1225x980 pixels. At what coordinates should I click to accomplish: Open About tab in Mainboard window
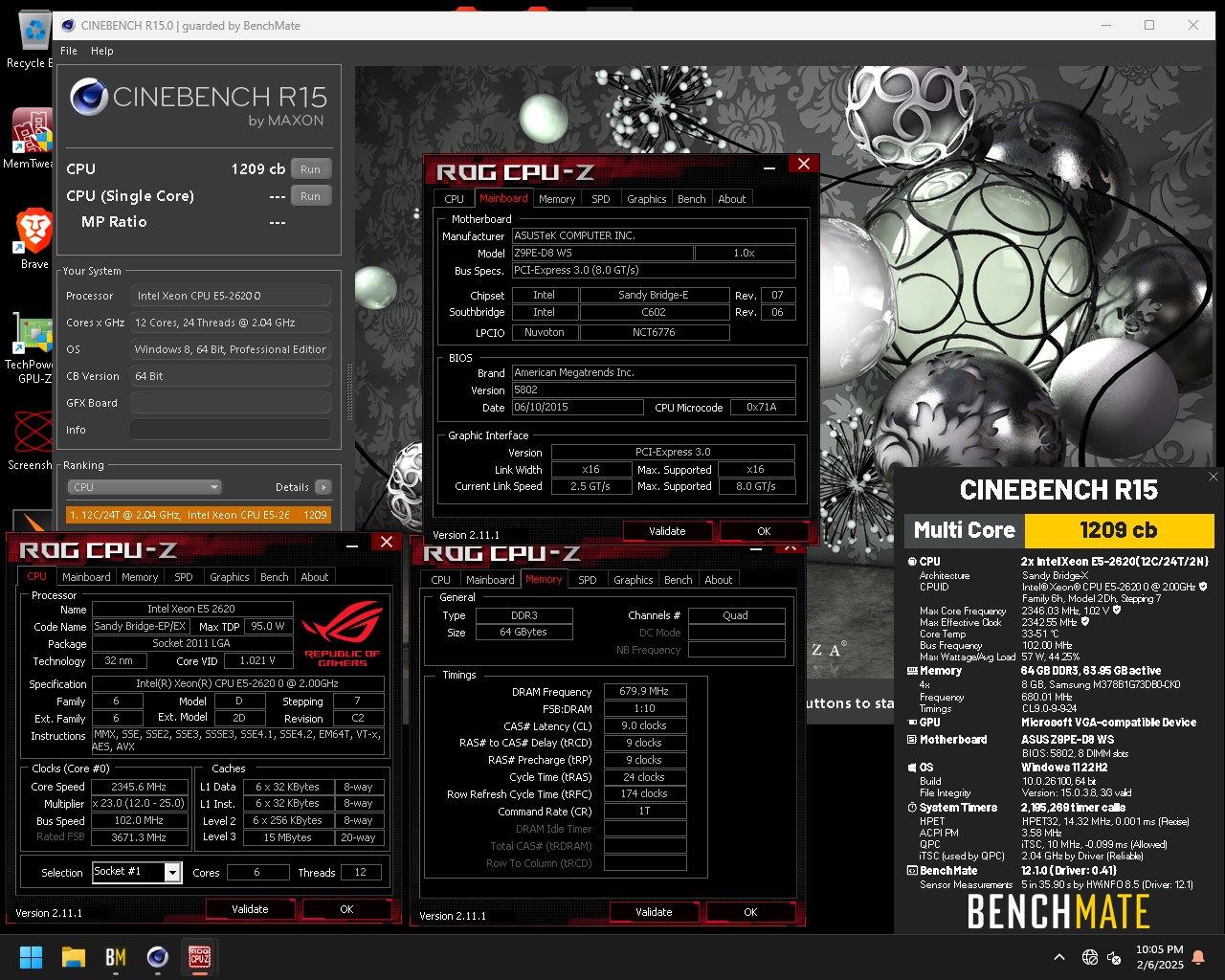(x=732, y=199)
